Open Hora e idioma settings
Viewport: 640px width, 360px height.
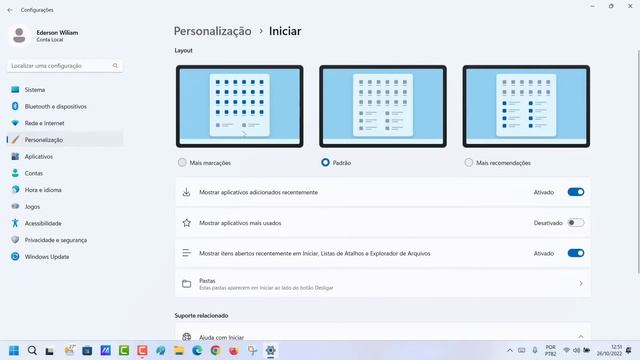click(64, 190)
